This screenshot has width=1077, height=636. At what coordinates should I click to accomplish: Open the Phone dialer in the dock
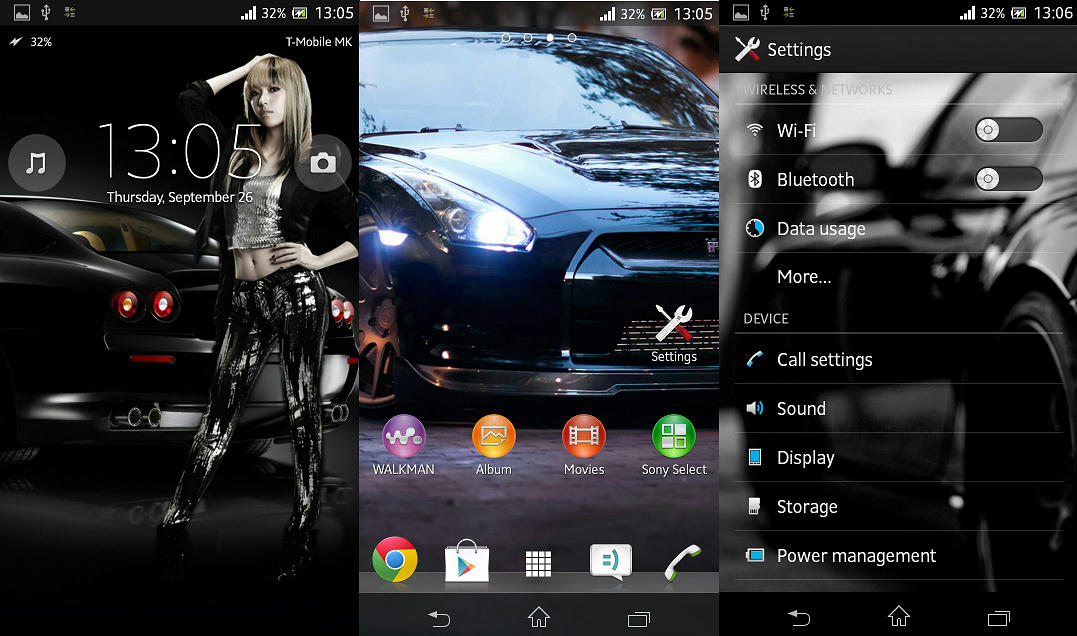[683, 563]
